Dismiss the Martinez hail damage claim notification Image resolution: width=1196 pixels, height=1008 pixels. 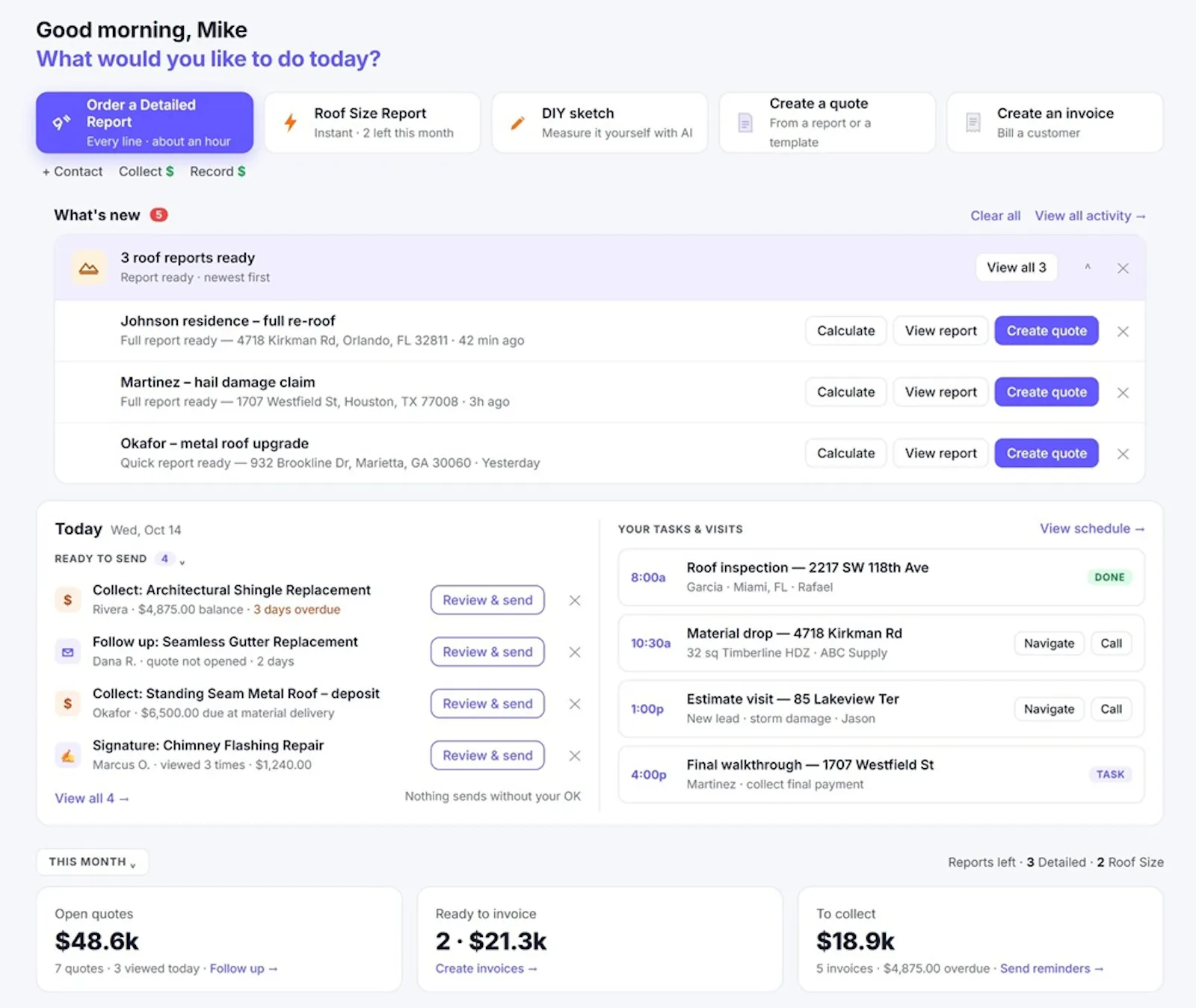pos(1123,392)
